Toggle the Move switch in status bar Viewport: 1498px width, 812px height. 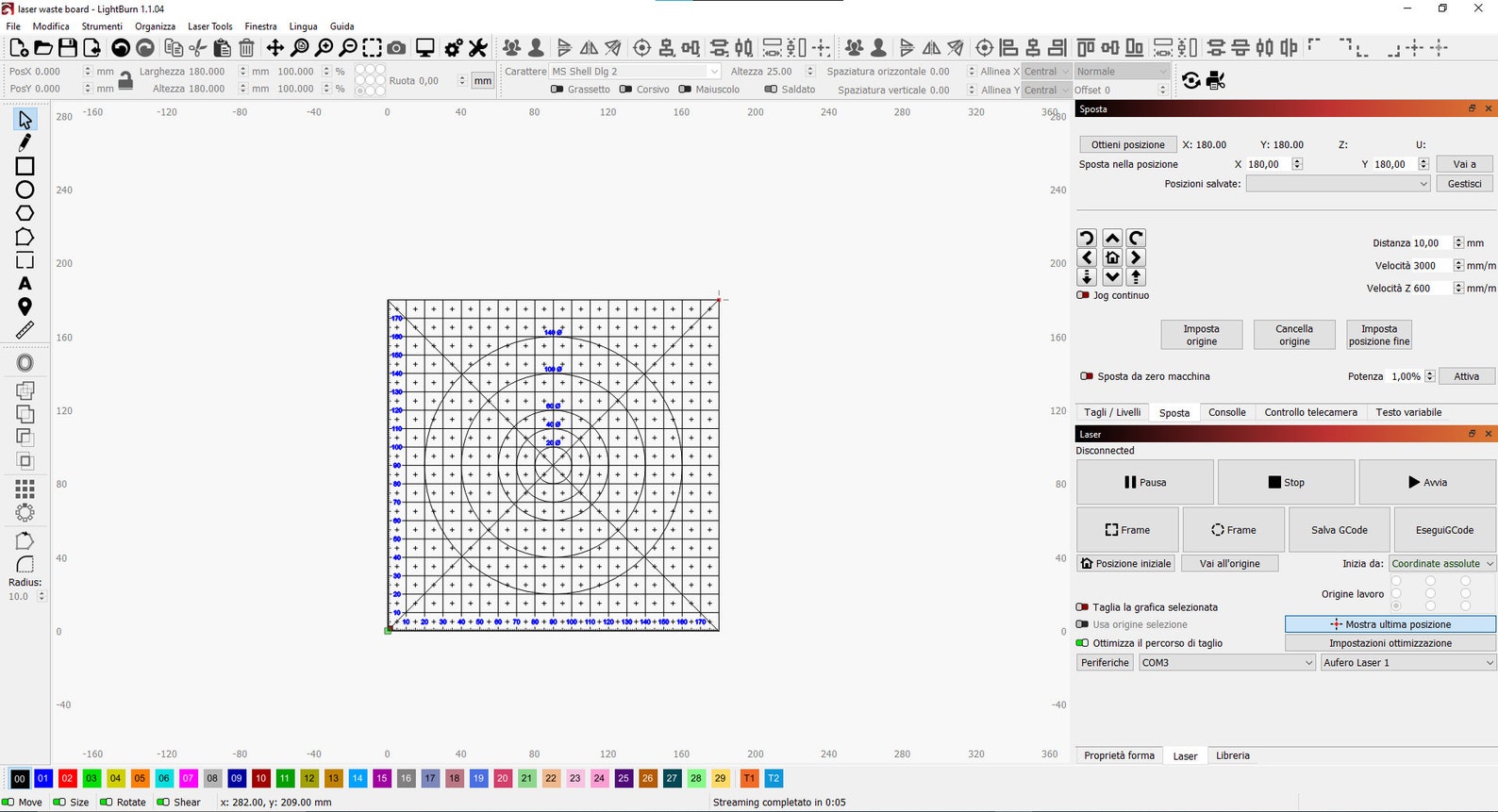pos(8,803)
